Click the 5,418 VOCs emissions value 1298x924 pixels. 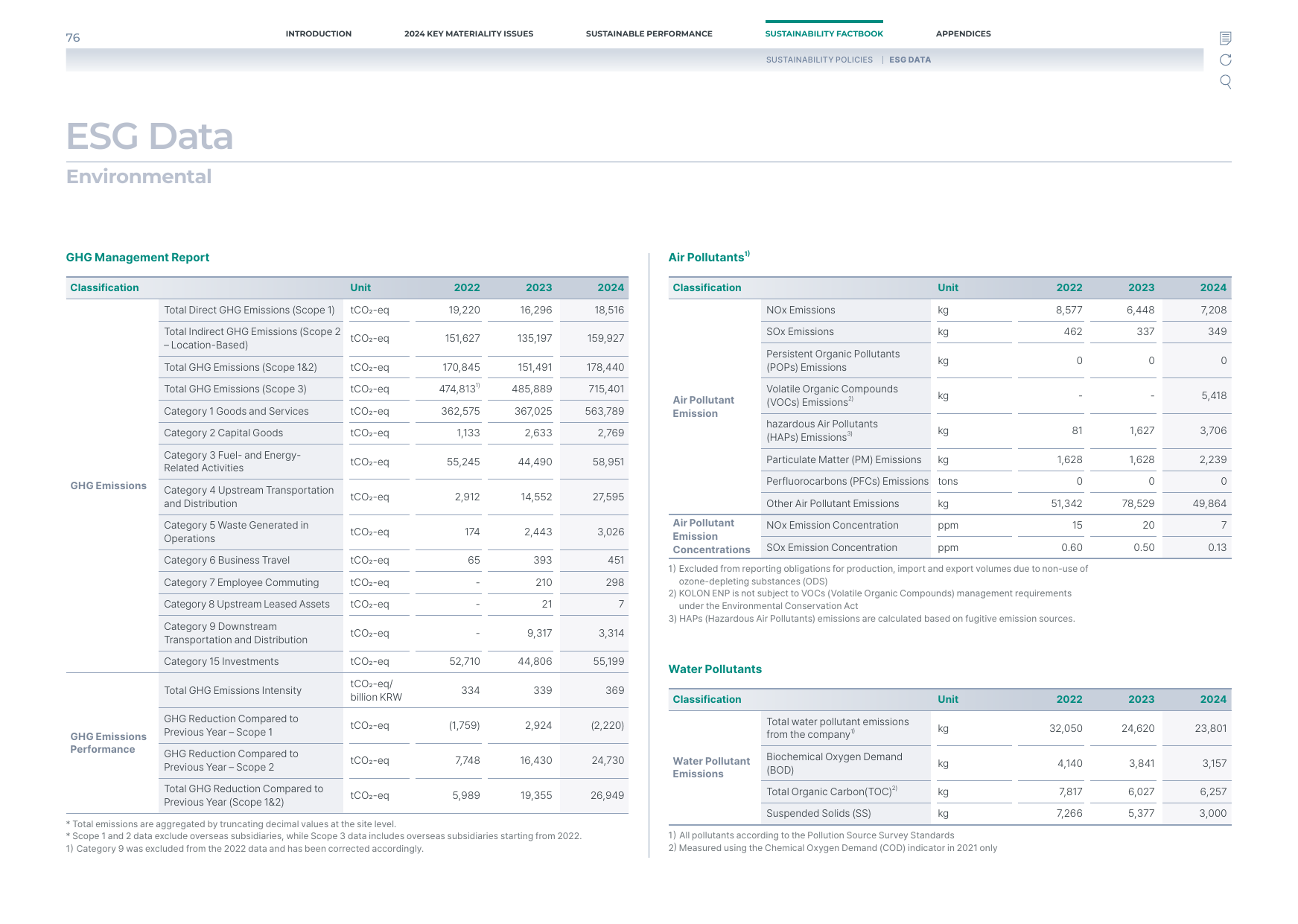[x=1214, y=396]
